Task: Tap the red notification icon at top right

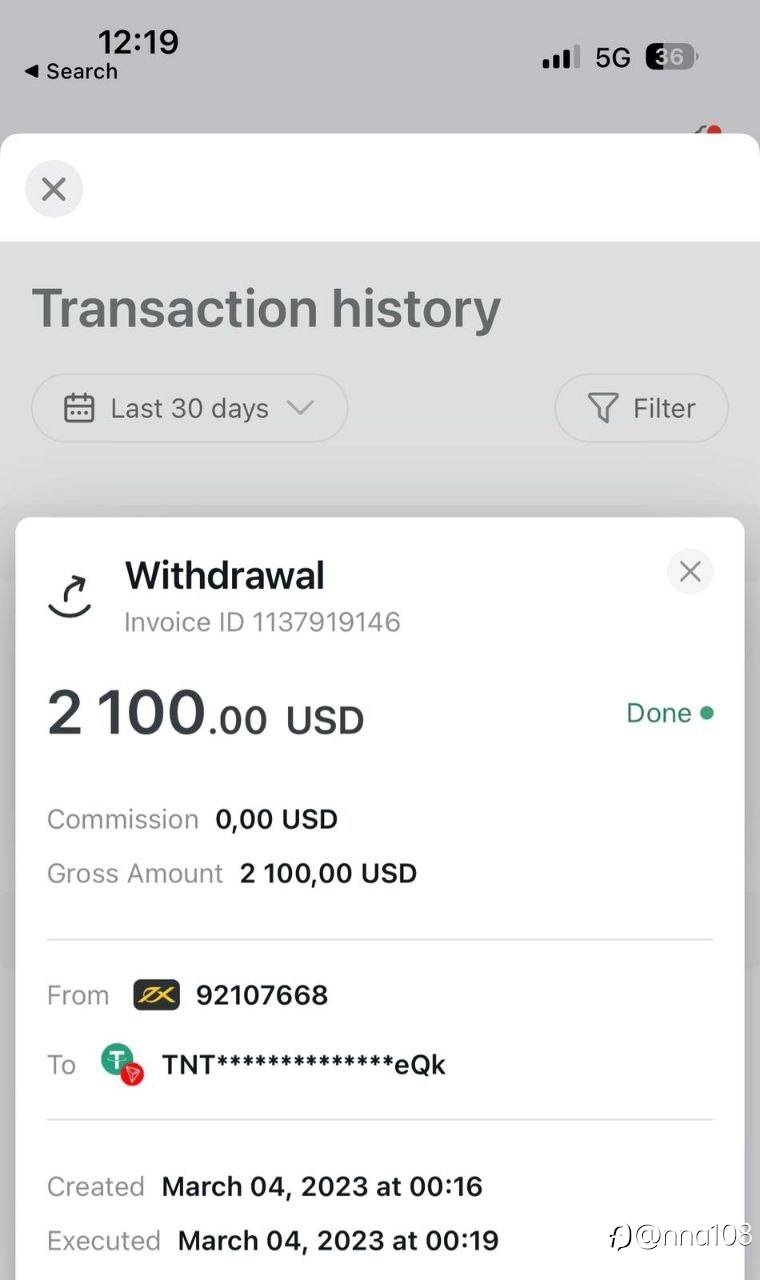Action: [x=712, y=132]
